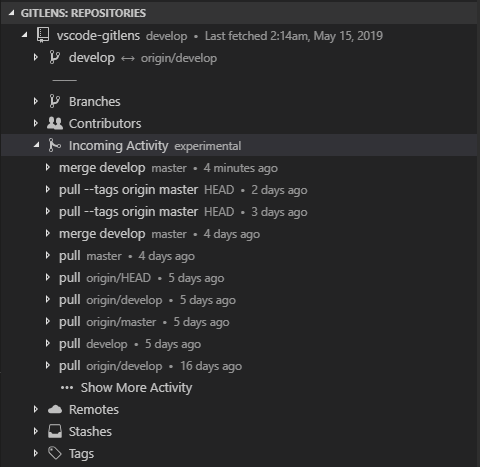Select pull --tags origin master 2 days ago

click(x=240, y=189)
